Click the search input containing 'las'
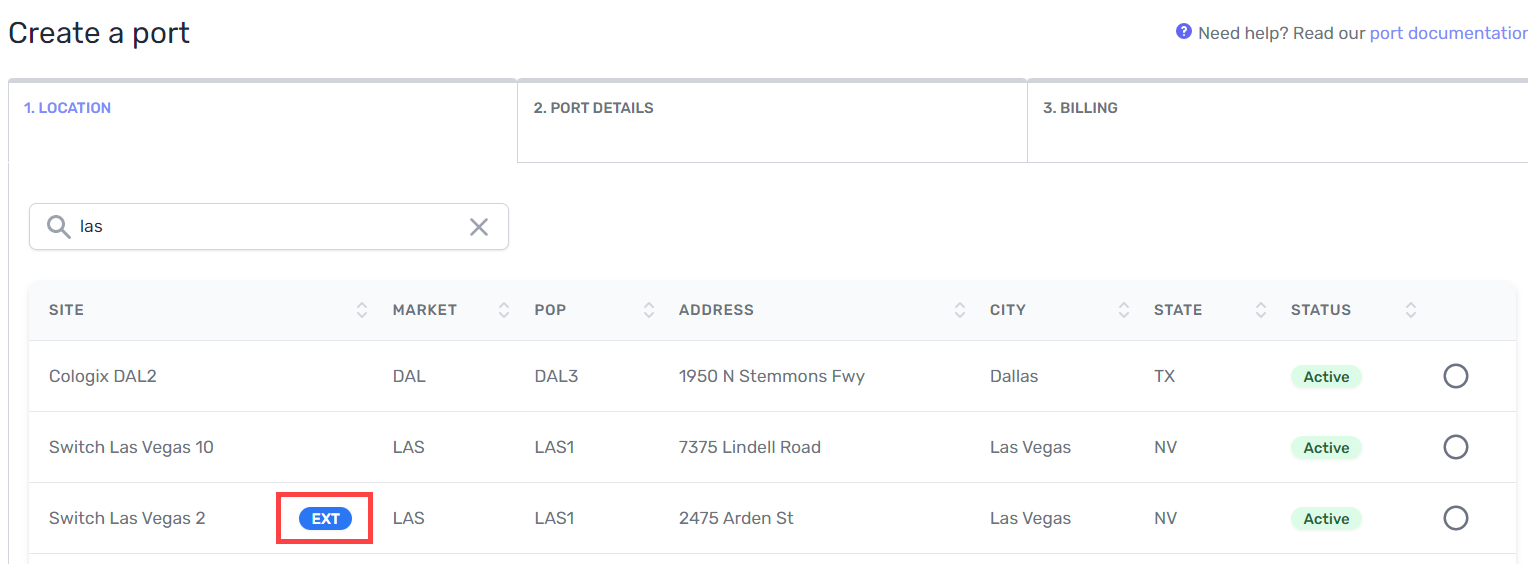Screen dimensions: 1528x564 tap(270, 227)
